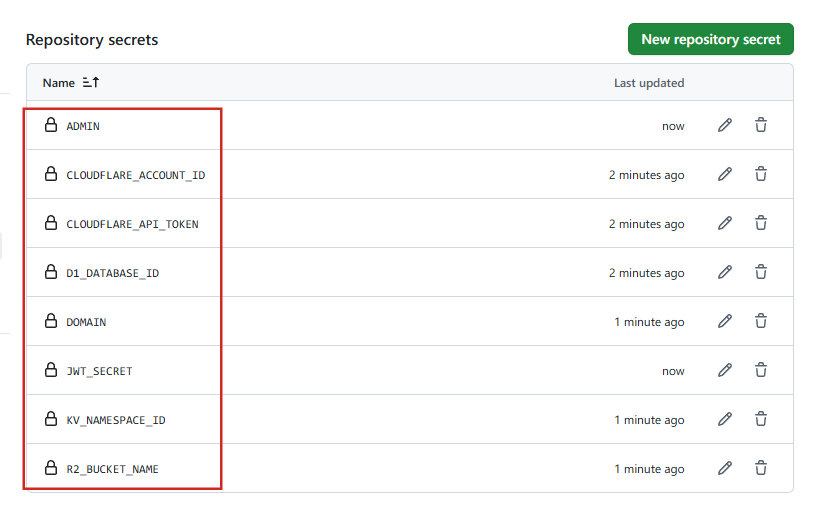Edit the ADMIN secret with pencil icon
This screenshot has height=515, width=824.
[725, 125]
